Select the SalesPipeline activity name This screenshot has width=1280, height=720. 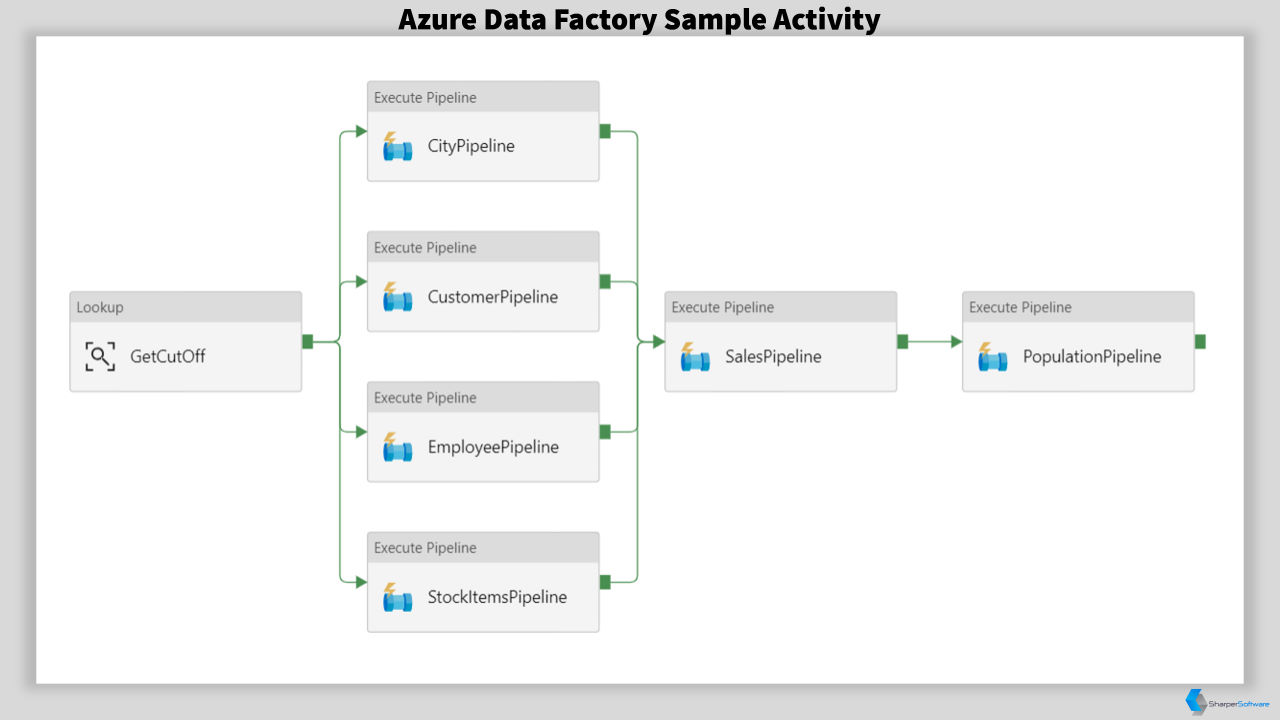pos(773,356)
